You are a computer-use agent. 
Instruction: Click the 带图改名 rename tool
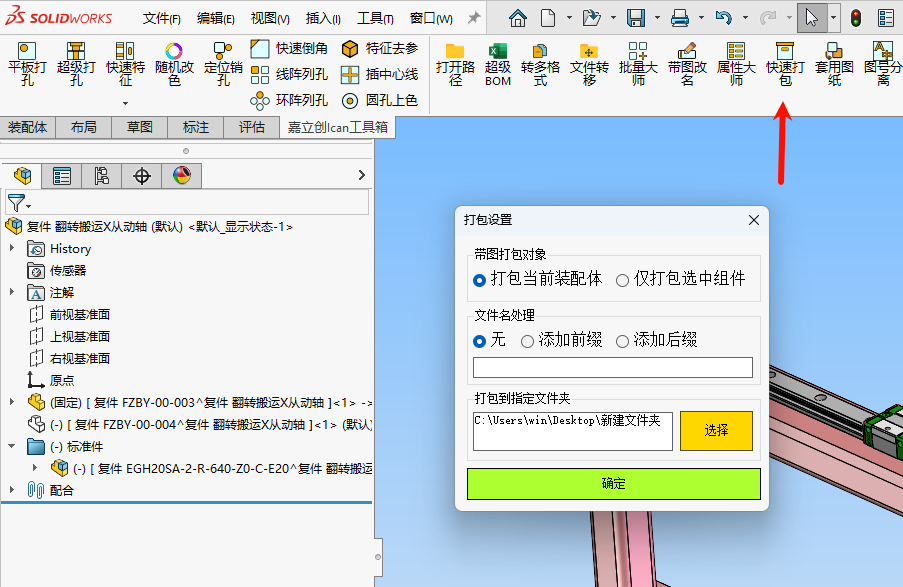[x=687, y=63]
